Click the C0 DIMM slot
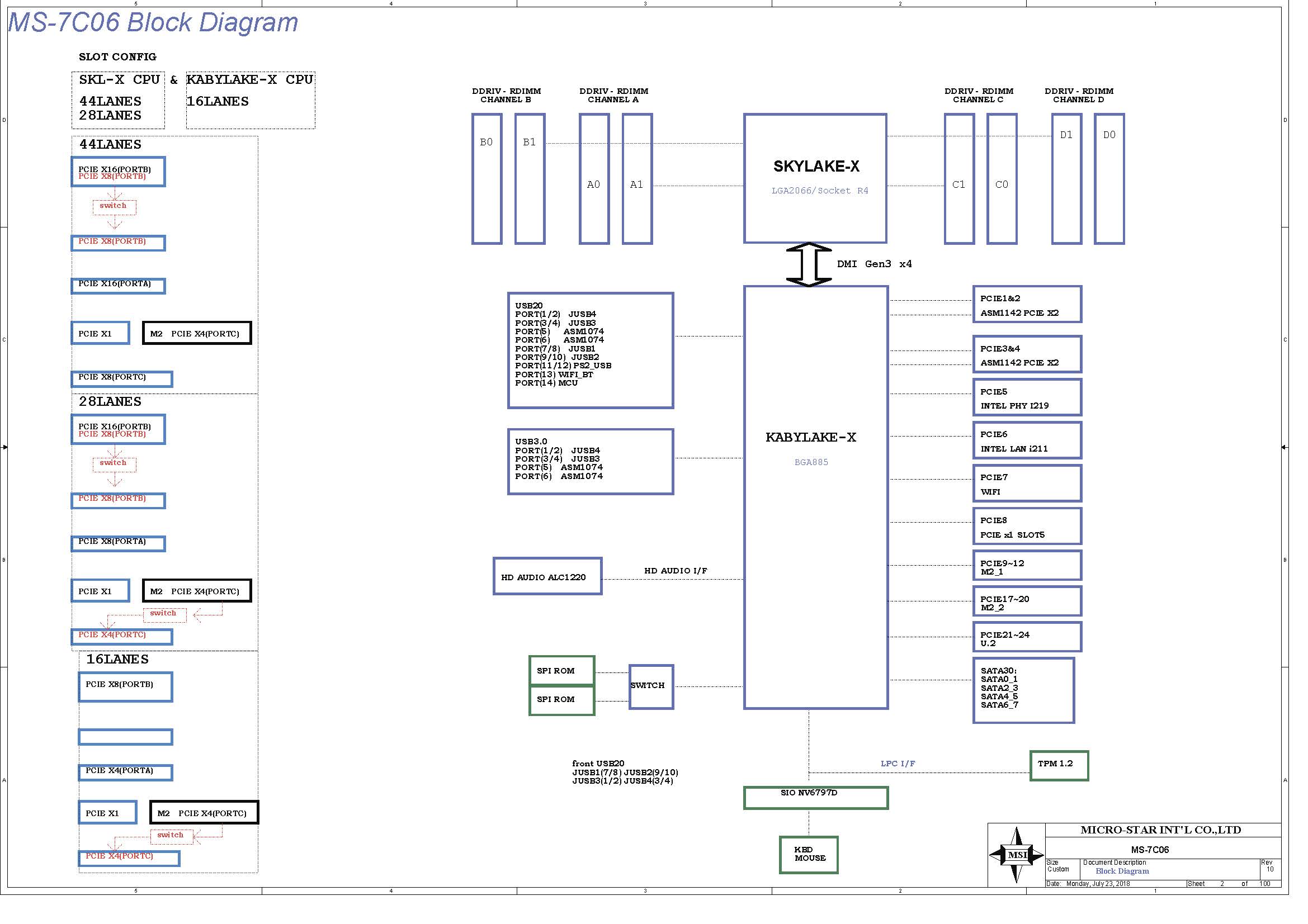This screenshot has height=924, width=1308. 1002,179
